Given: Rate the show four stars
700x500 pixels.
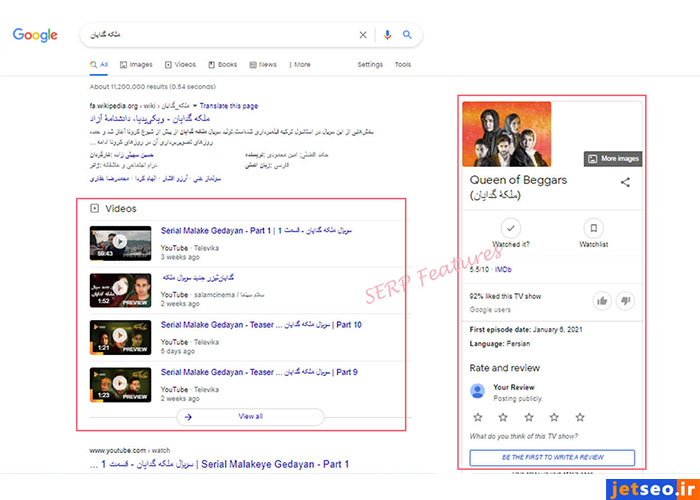Looking at the screenshot, I should click(x=554, y=417).
